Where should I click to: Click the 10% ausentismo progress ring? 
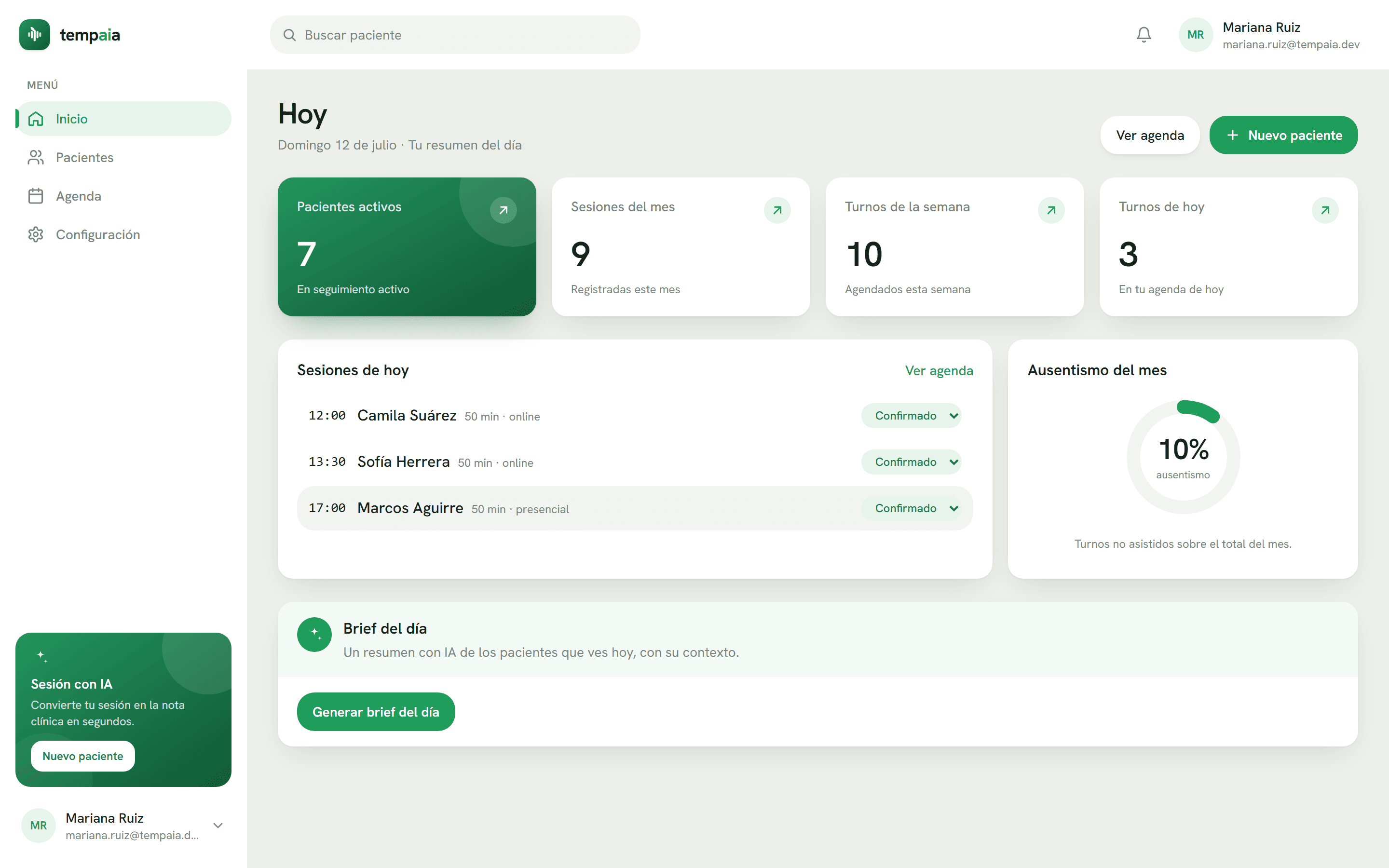1183,457
